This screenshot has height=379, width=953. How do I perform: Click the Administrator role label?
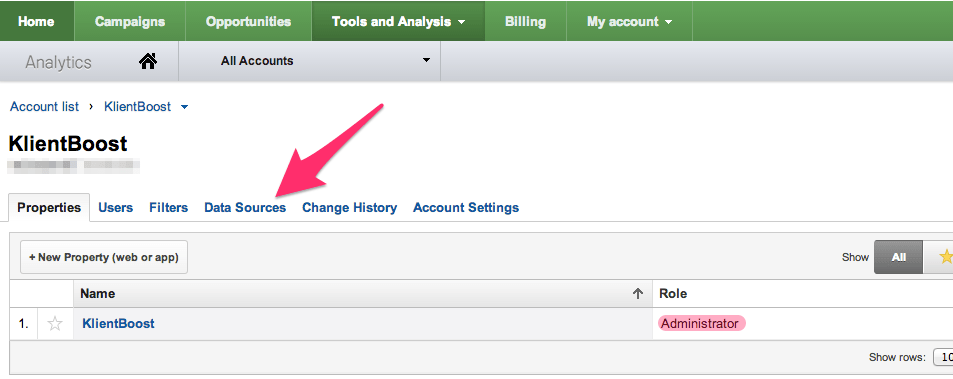coord(701,324)
